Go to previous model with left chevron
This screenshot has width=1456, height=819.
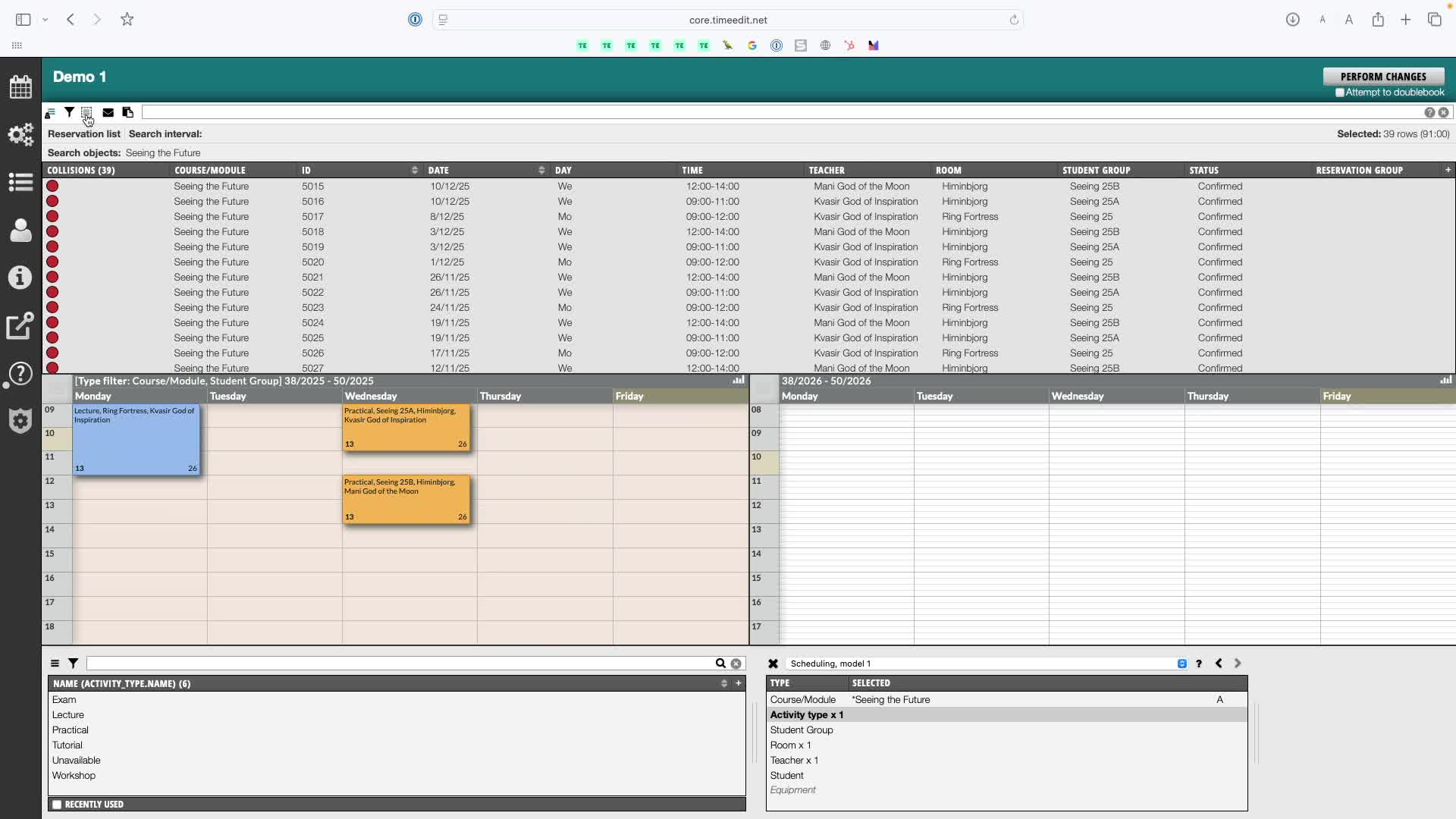coord(1219,664)
